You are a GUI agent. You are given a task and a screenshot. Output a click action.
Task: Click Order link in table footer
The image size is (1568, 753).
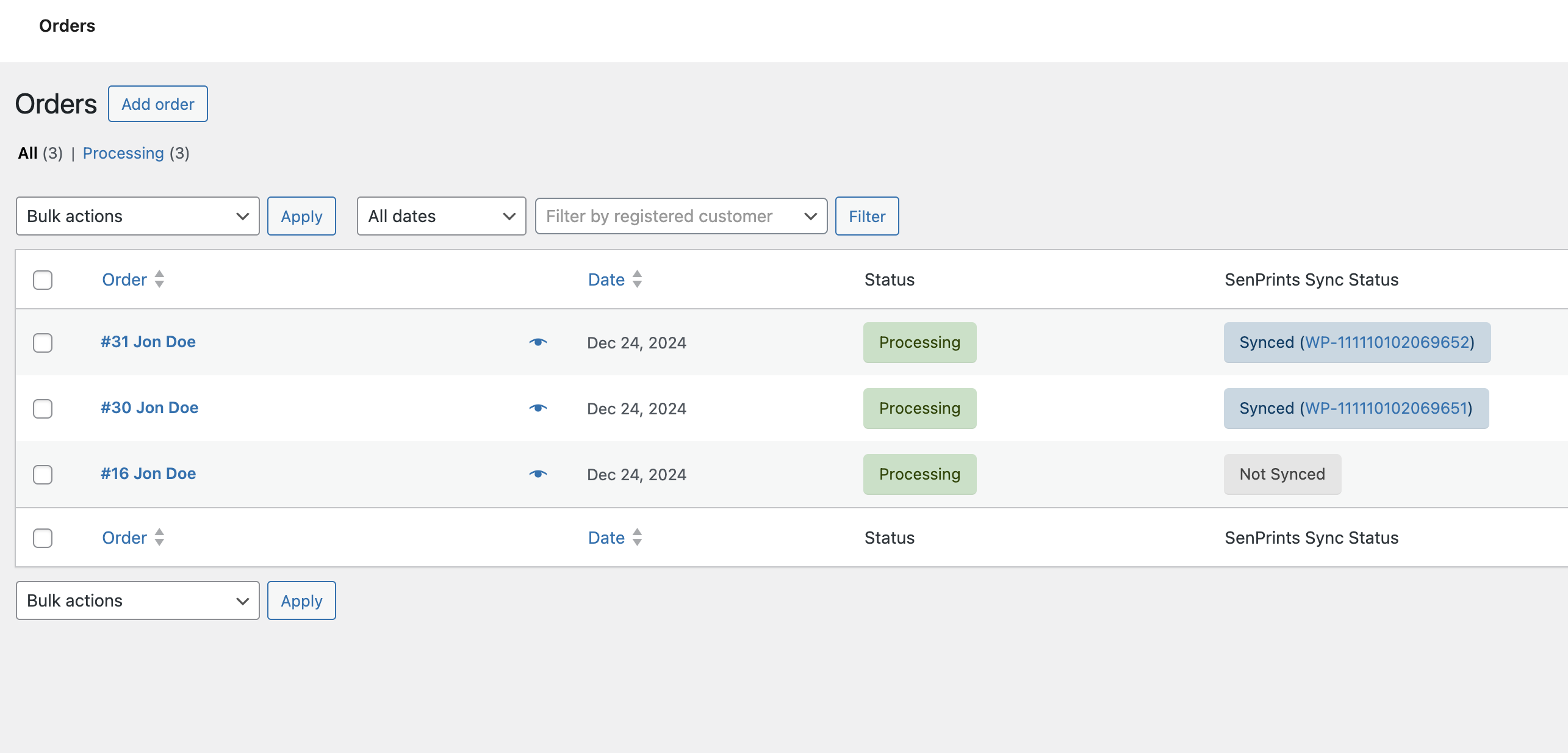[x=124, y=538]
